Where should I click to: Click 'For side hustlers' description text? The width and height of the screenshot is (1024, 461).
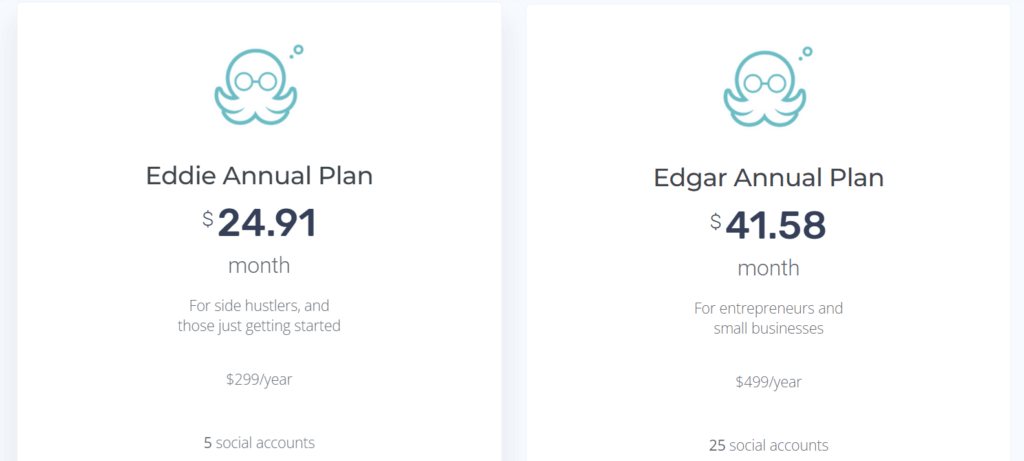(259, 305)
